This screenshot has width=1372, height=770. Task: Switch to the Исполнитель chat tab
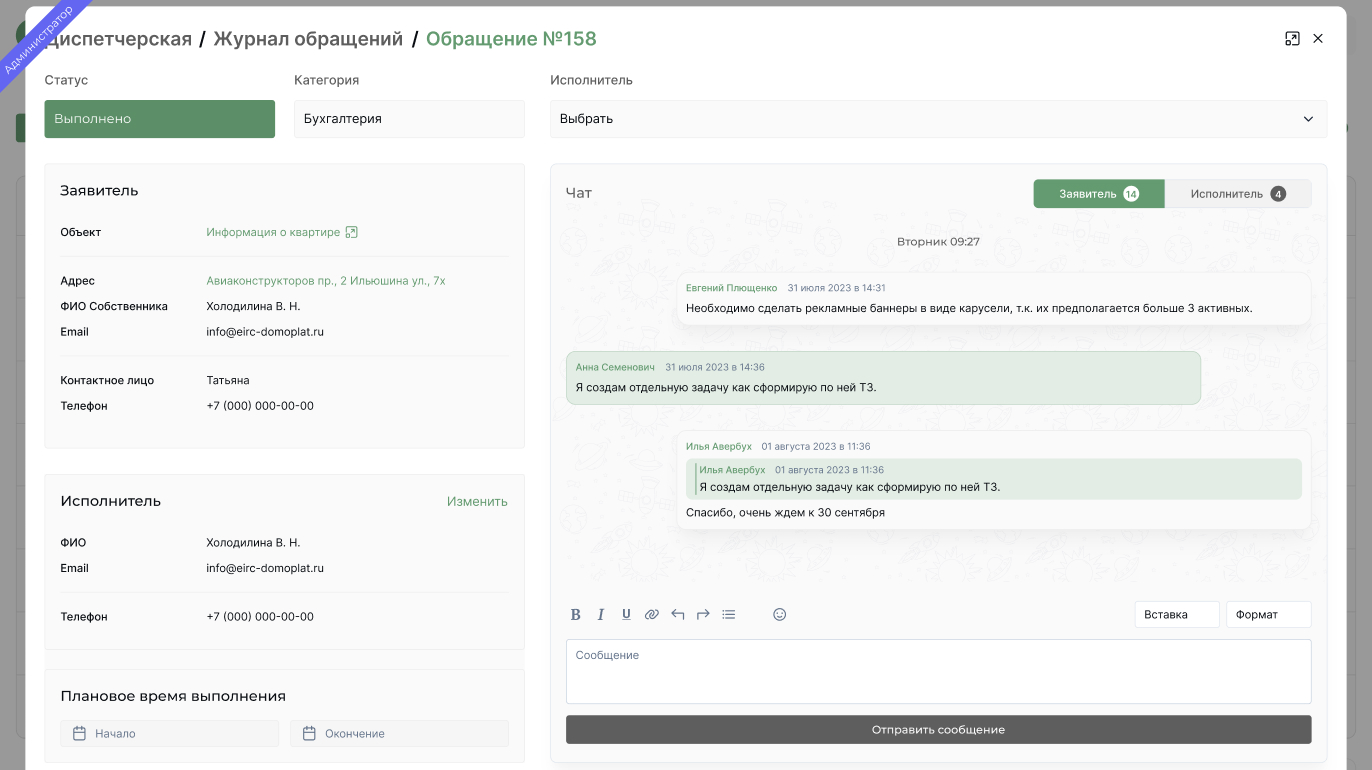coord(1237,194)
